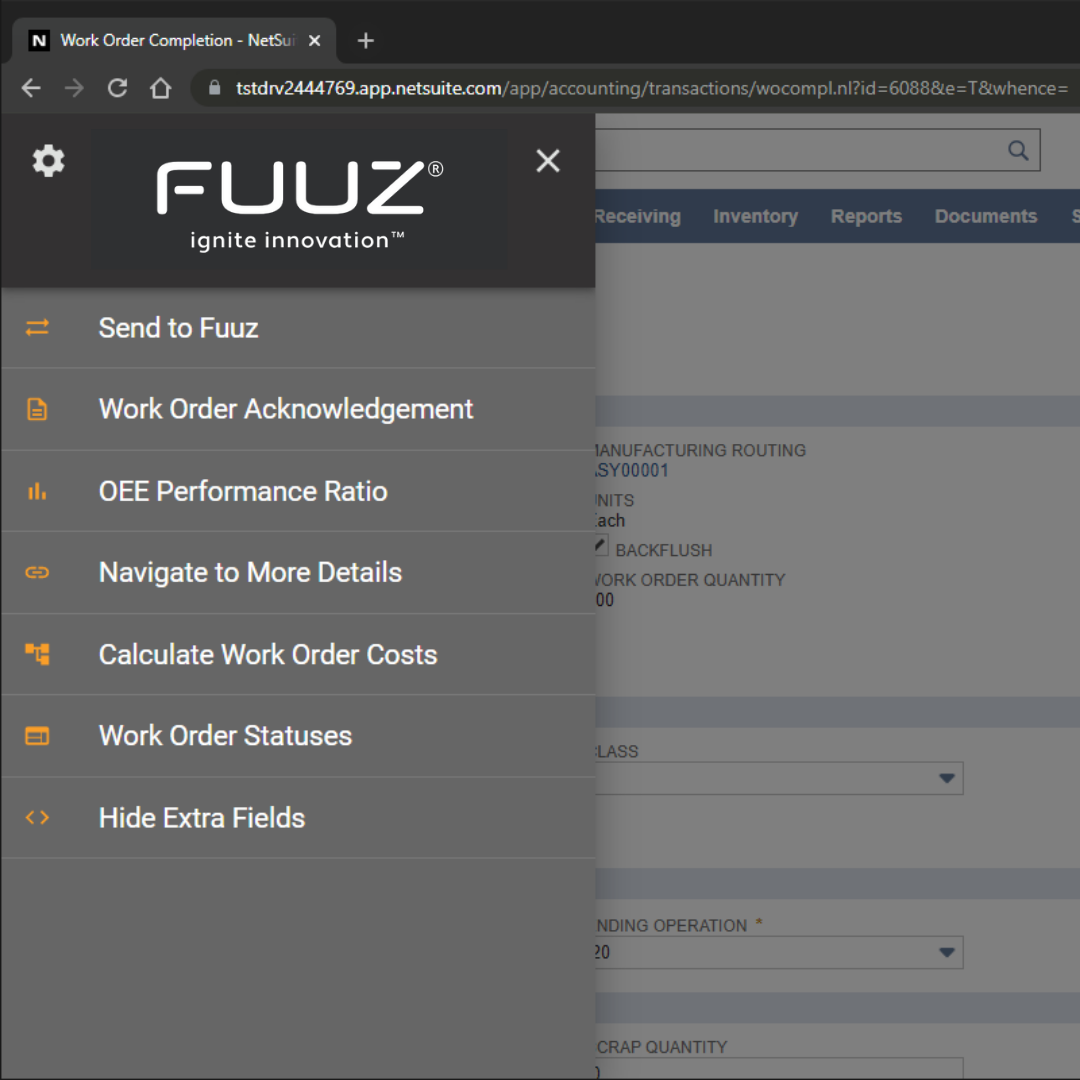Open a new browser tab
The height and width of the screenshot is (1080, 1080).
tap(366, 41)
